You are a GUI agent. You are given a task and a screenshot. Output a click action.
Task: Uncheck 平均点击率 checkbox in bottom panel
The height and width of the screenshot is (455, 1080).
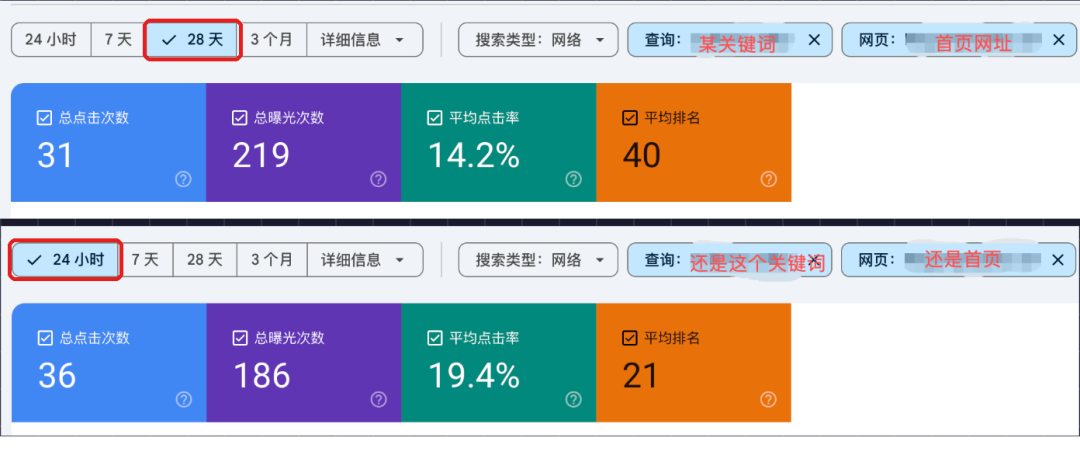(x=435, y=339)
